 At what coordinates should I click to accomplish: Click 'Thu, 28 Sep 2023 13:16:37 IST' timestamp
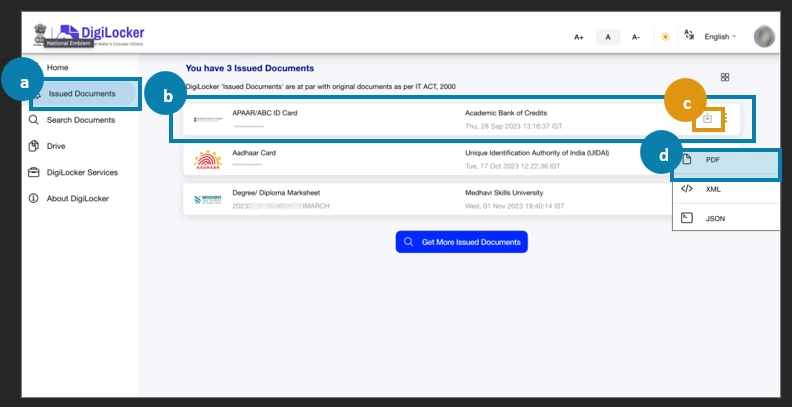(x=514, y=126)
